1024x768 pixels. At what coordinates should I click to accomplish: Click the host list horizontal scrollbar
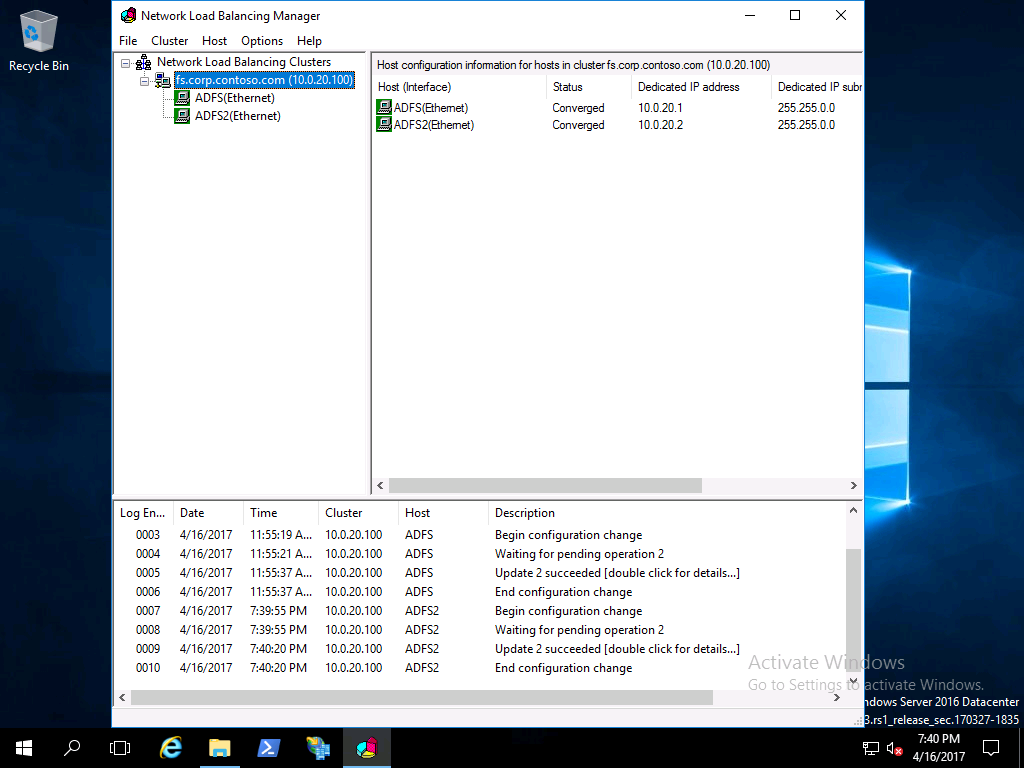point(545,486)
